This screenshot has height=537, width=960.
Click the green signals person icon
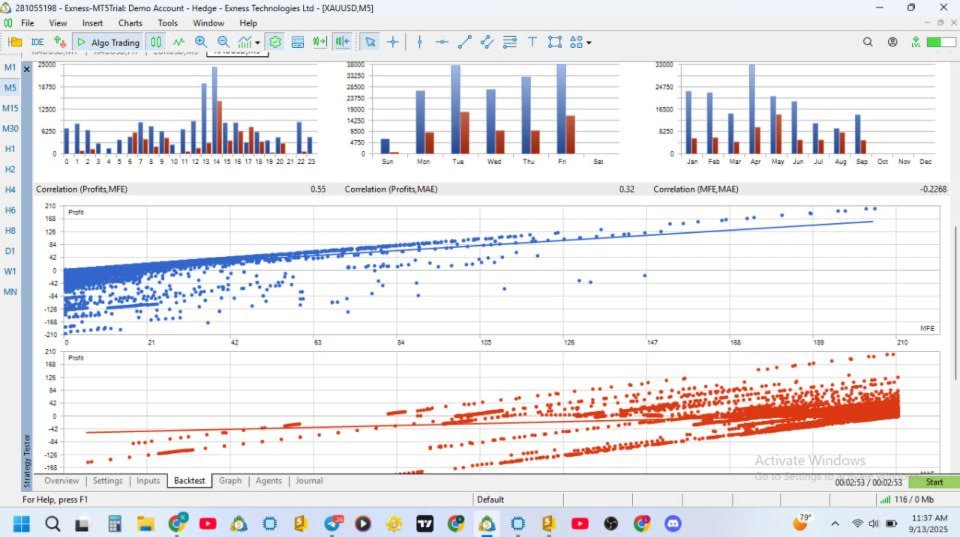pos(915,42)
